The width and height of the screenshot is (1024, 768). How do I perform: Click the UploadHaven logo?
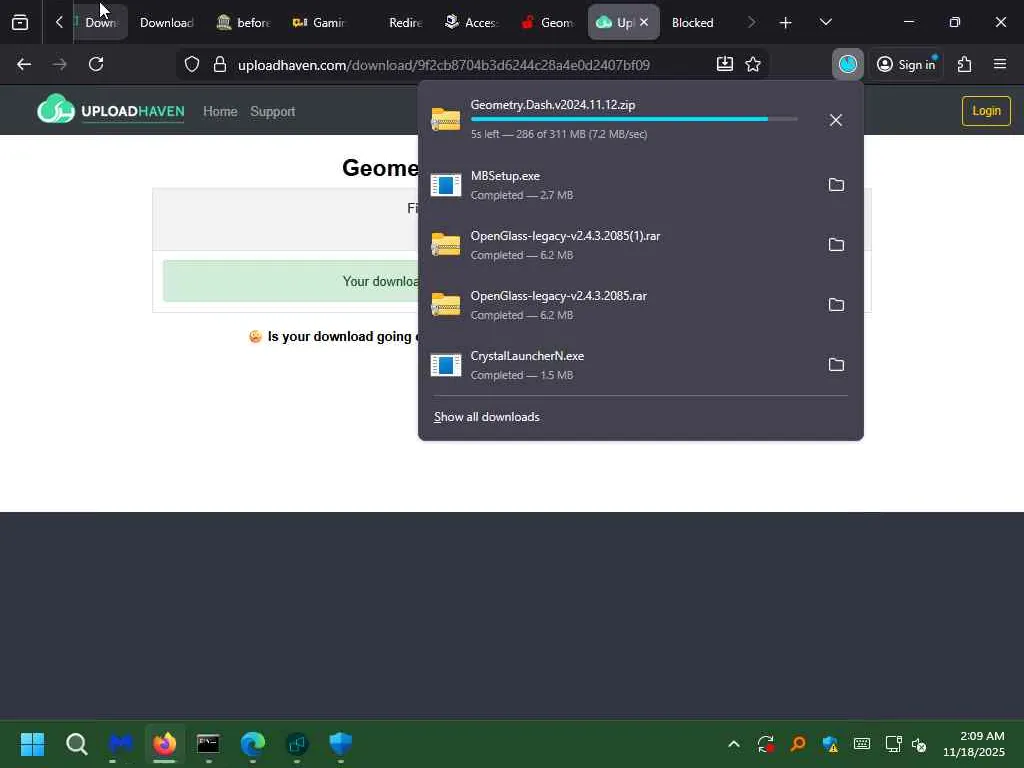pos(111,110)
